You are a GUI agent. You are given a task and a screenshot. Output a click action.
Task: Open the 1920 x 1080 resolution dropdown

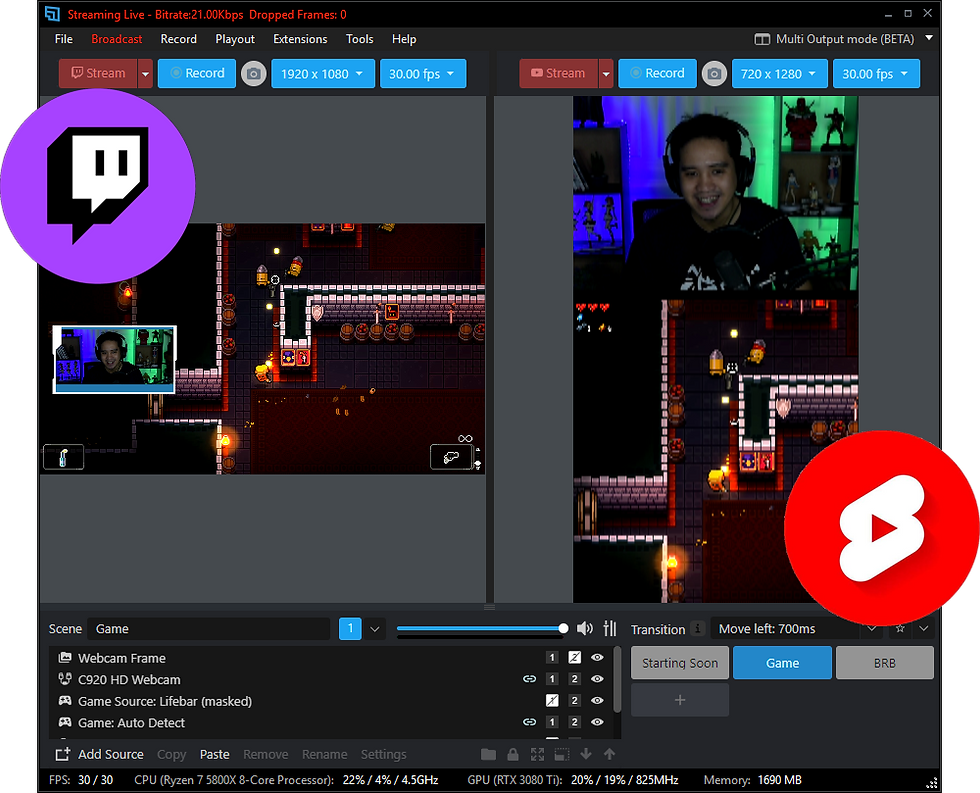pos(322,74)
